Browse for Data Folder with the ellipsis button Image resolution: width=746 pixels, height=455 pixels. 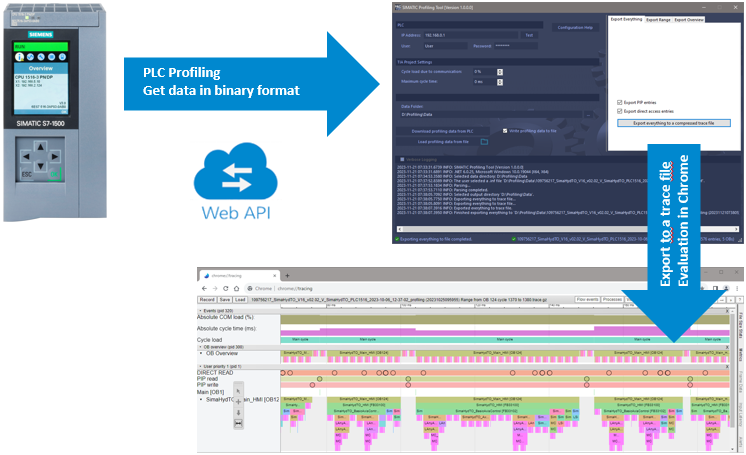pyautogui.click(x=589, y=115)
